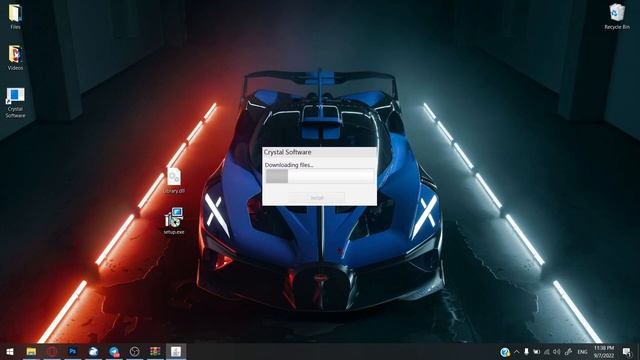Show hidden system tray icons
Screen dimensions: 640x360
pyautogui.click(x=517, y=352)
